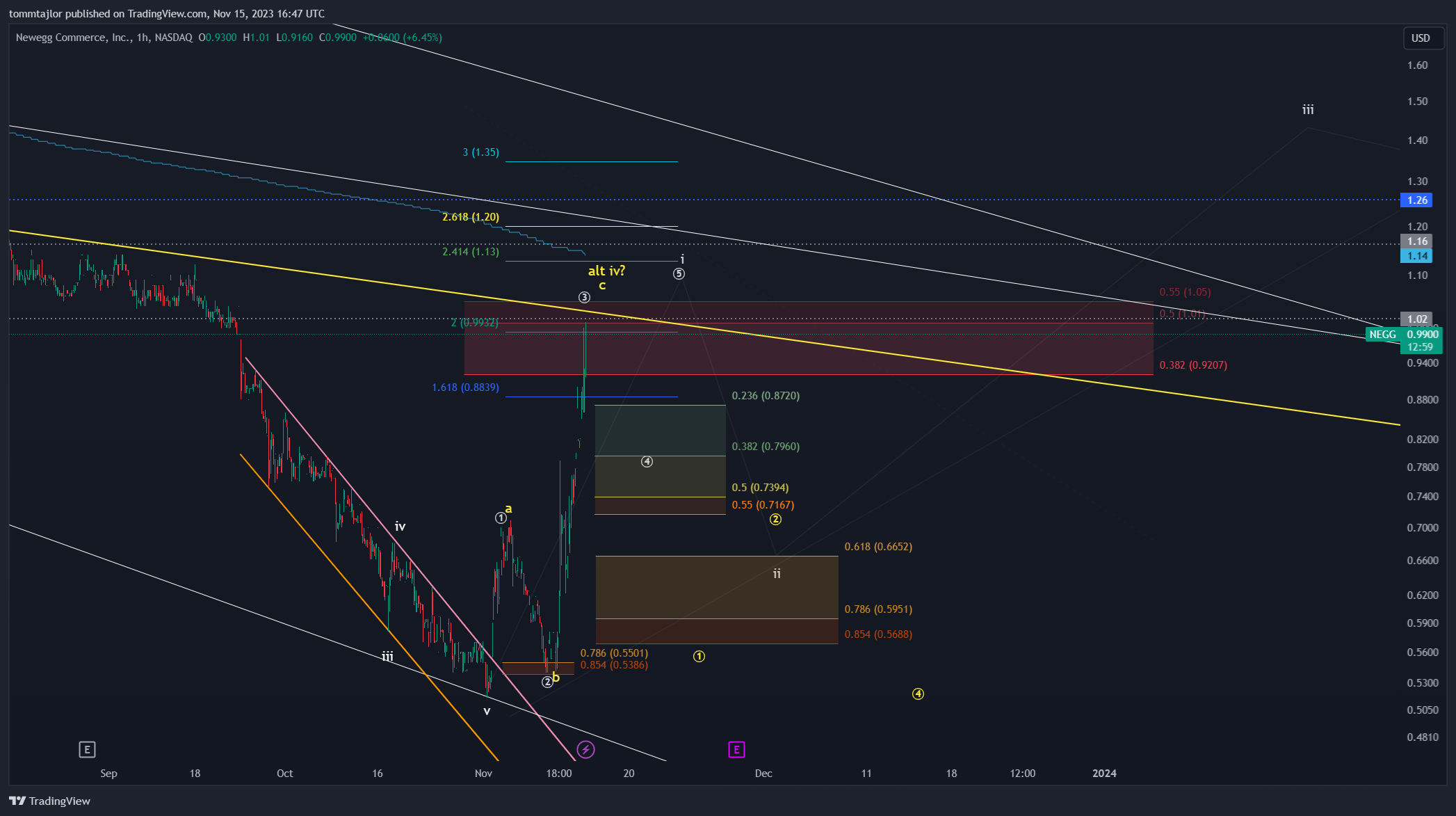Click the '0.786 (0.5501)' retracement label
Viewport: 1456px width, 816px height.
[x=614, y=653]
